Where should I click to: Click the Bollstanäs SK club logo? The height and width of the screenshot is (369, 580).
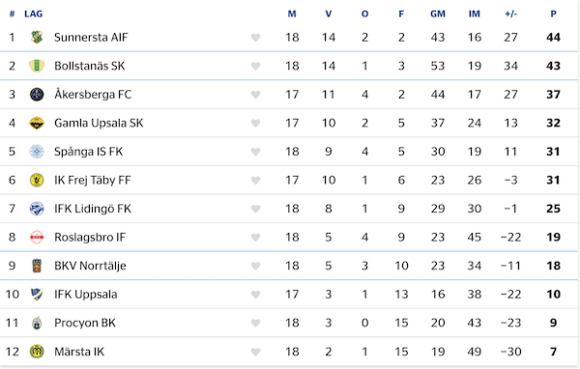click(x=37, y=66)
